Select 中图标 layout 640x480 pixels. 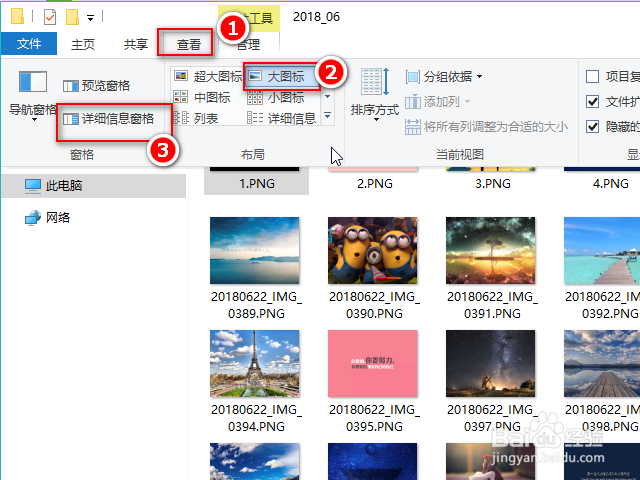tap(202, 97)
